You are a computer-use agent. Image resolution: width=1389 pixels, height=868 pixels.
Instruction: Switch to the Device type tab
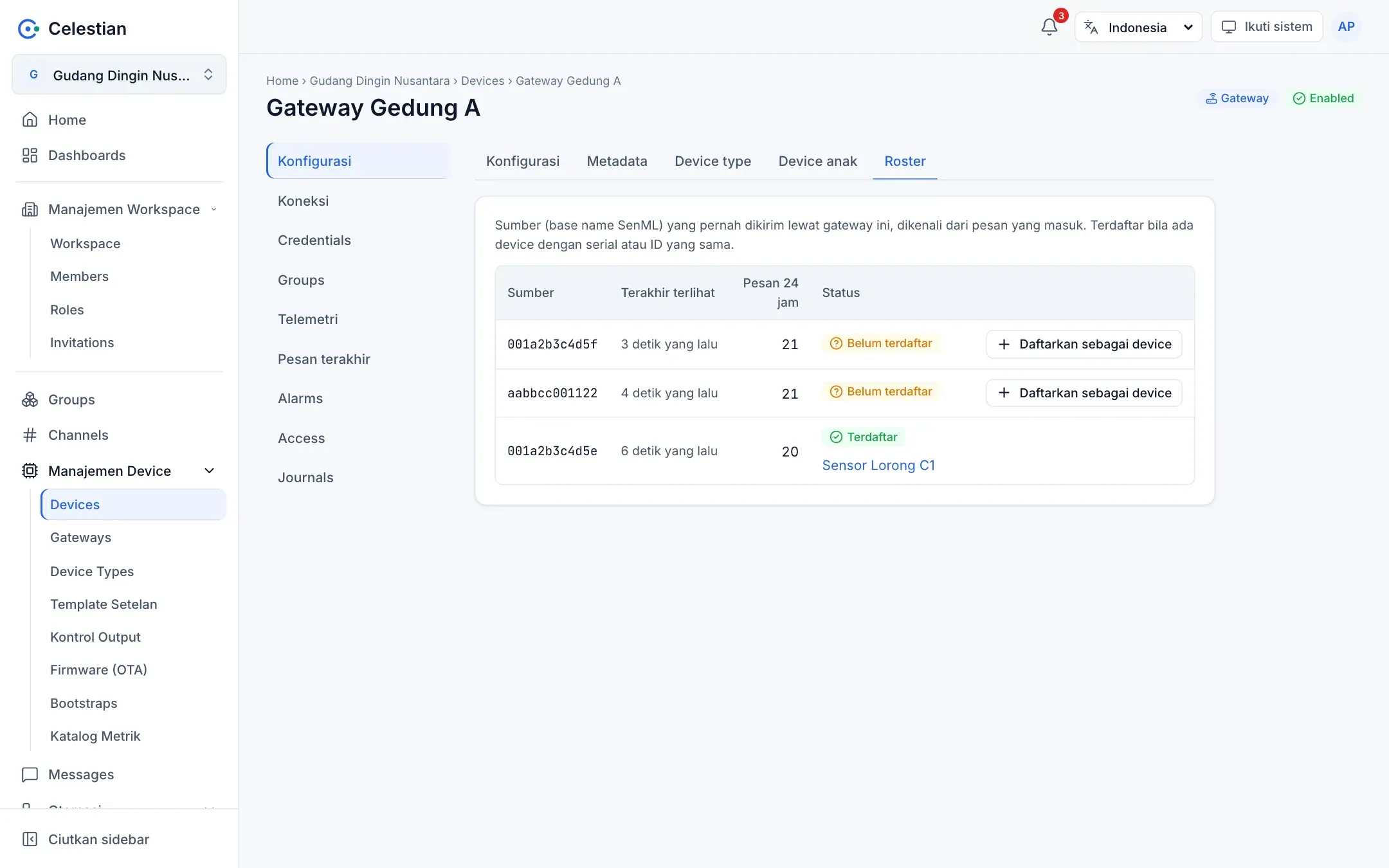coord(713,161)
